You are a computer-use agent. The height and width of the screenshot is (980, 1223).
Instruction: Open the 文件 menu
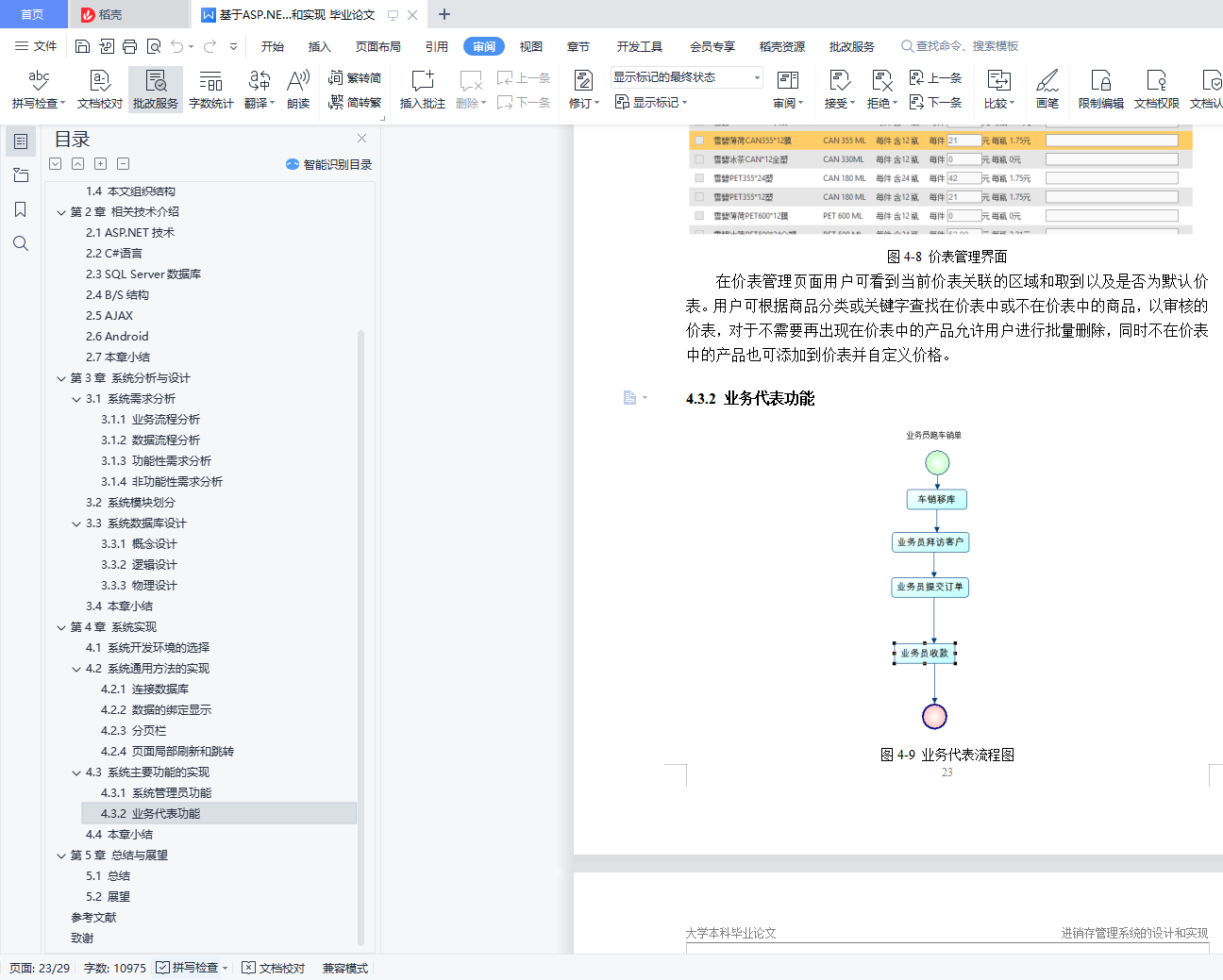tap(36, 46)
